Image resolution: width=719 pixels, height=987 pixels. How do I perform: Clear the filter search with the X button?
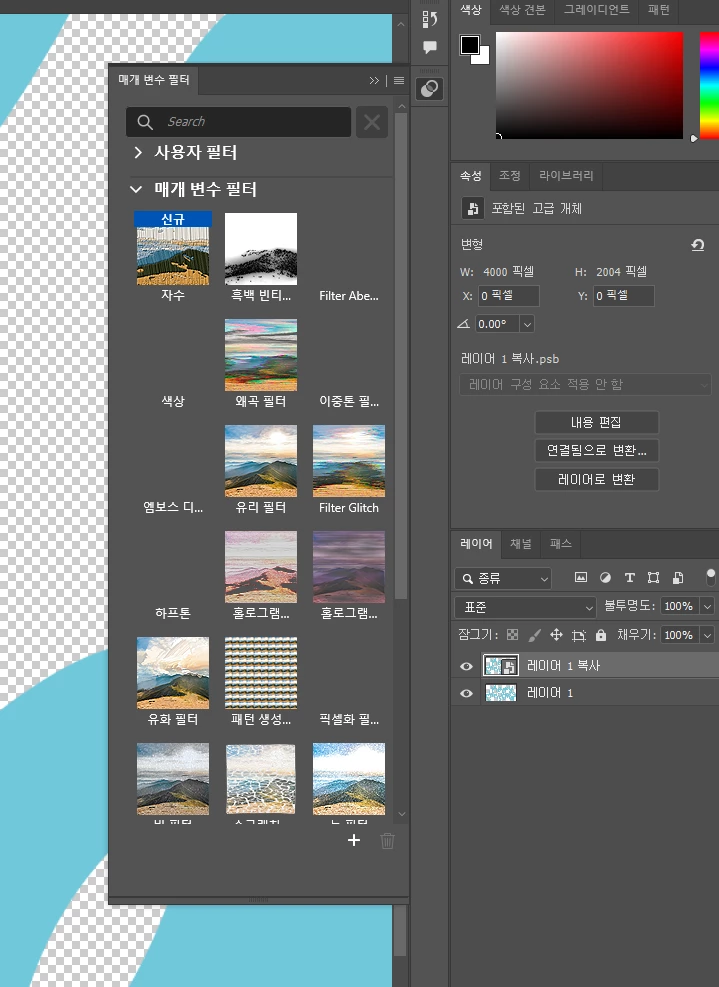[x=371, y=122]
